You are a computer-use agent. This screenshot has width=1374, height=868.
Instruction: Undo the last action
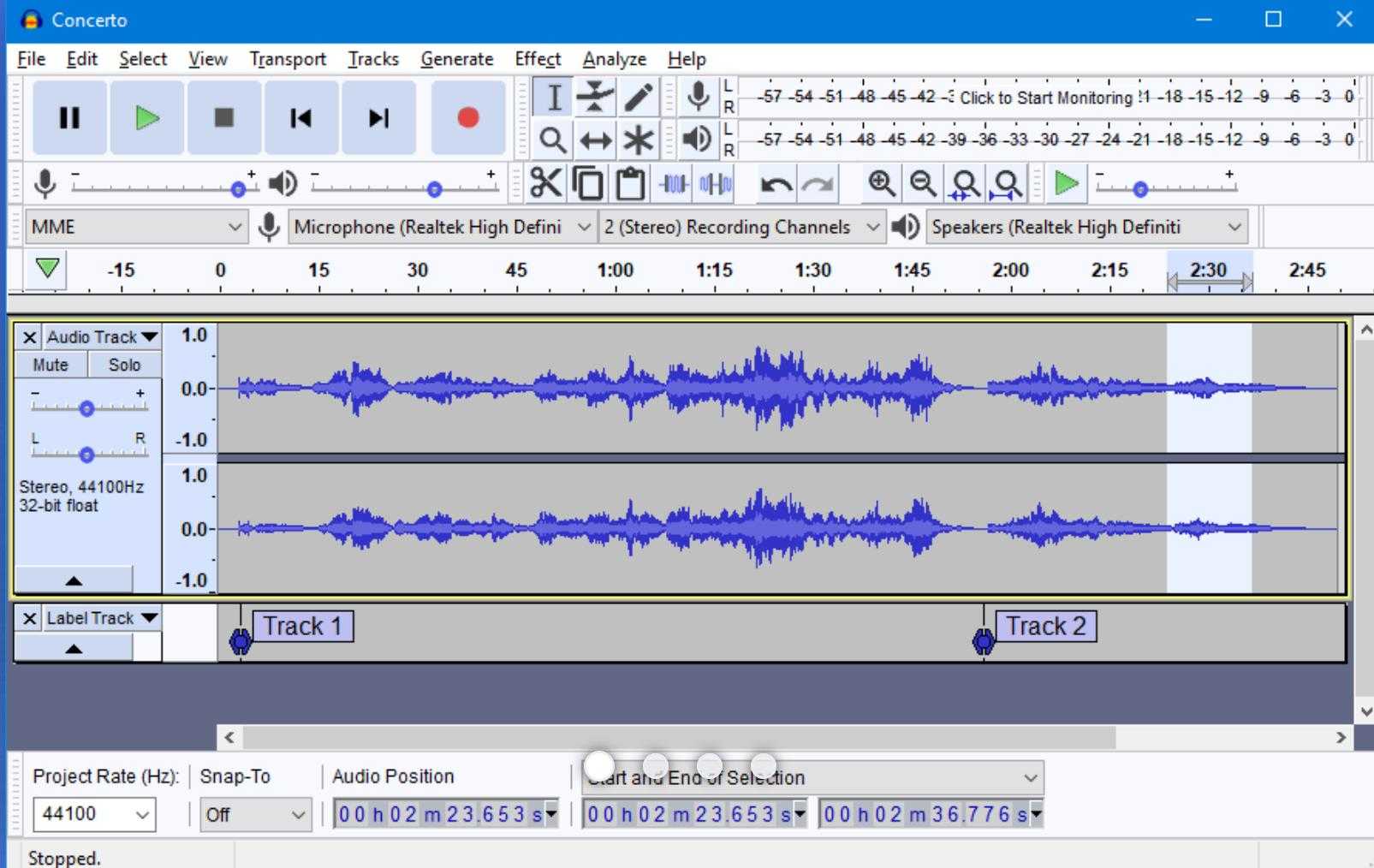pyautogui.click(x=776, y=183)
